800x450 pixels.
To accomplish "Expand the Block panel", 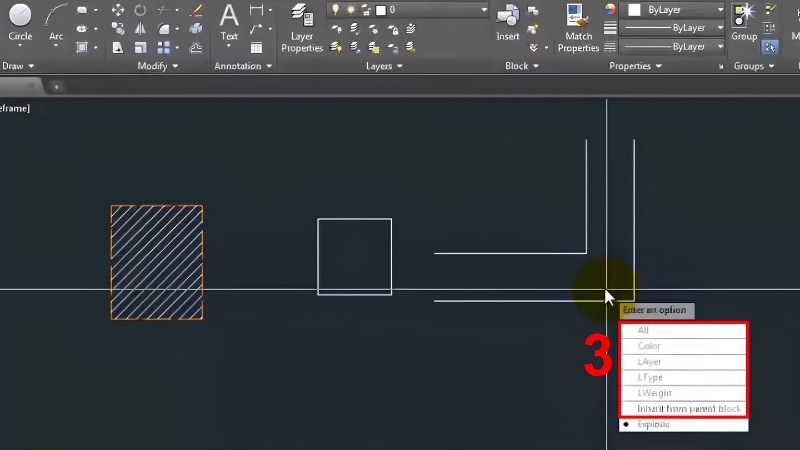I will 522,66.
